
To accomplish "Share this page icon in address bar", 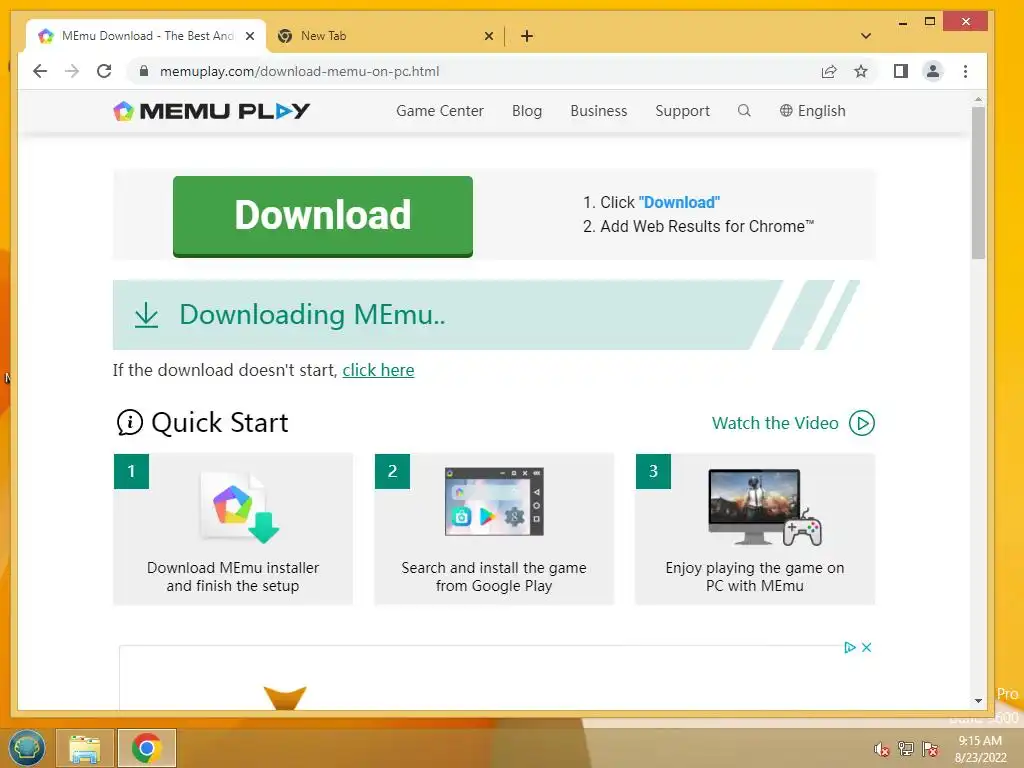I will coord(829,71).
